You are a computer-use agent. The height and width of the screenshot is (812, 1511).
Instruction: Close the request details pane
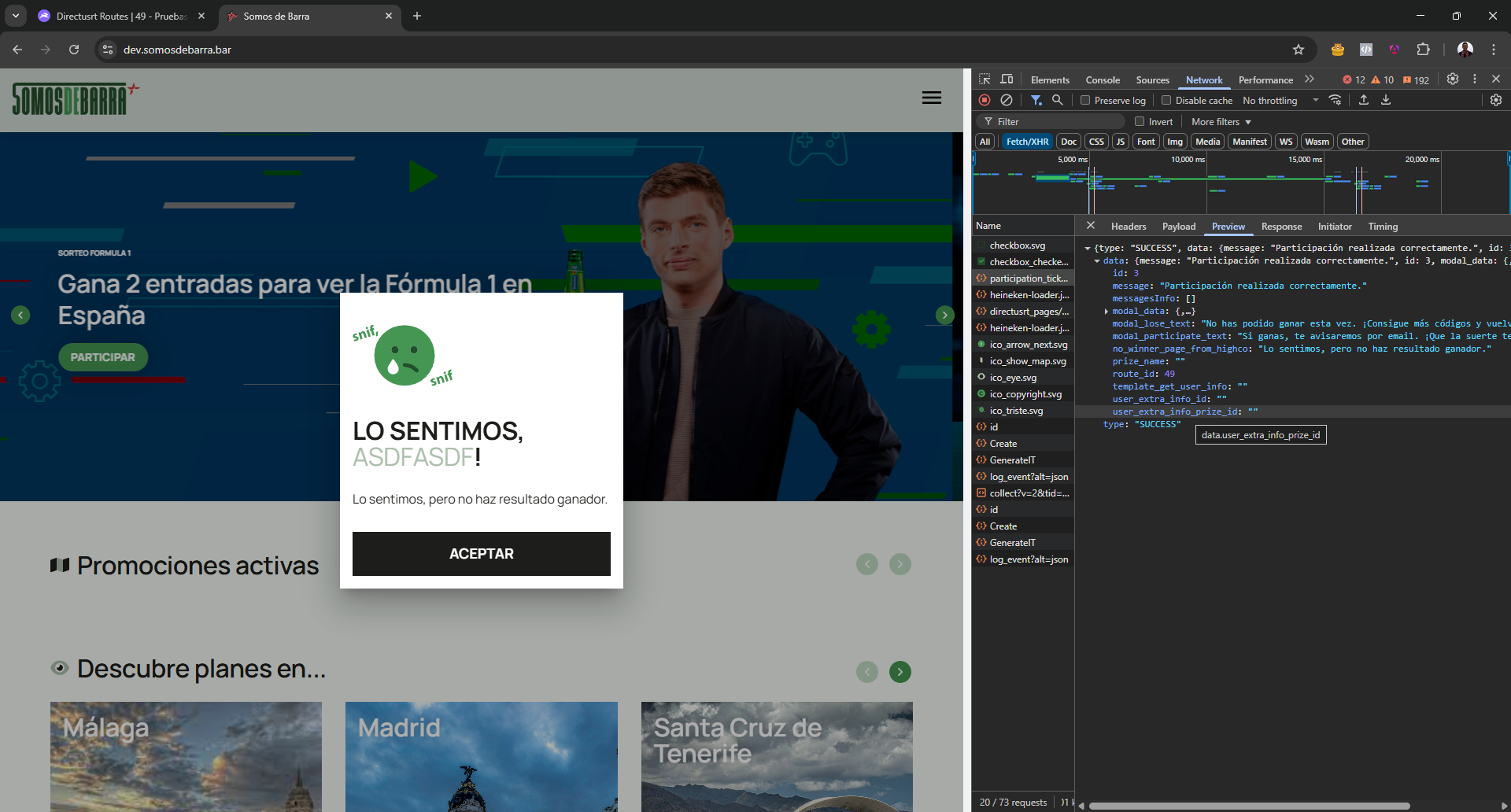click(x=1091, y=226)
